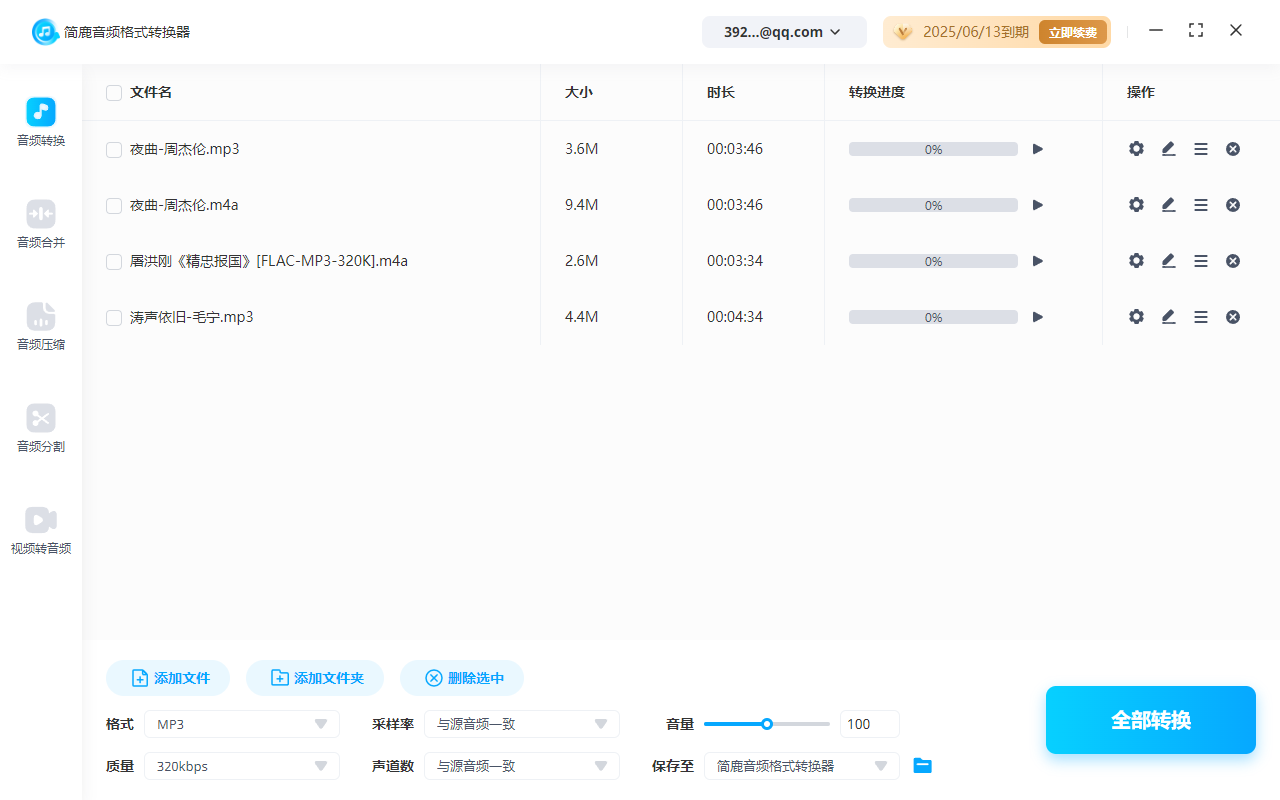The width and height of the screenshot is (1280, 800).
Task: Edit the 夜曲-周杰伦.m4a file entry
Action: tap(1168, 205)
